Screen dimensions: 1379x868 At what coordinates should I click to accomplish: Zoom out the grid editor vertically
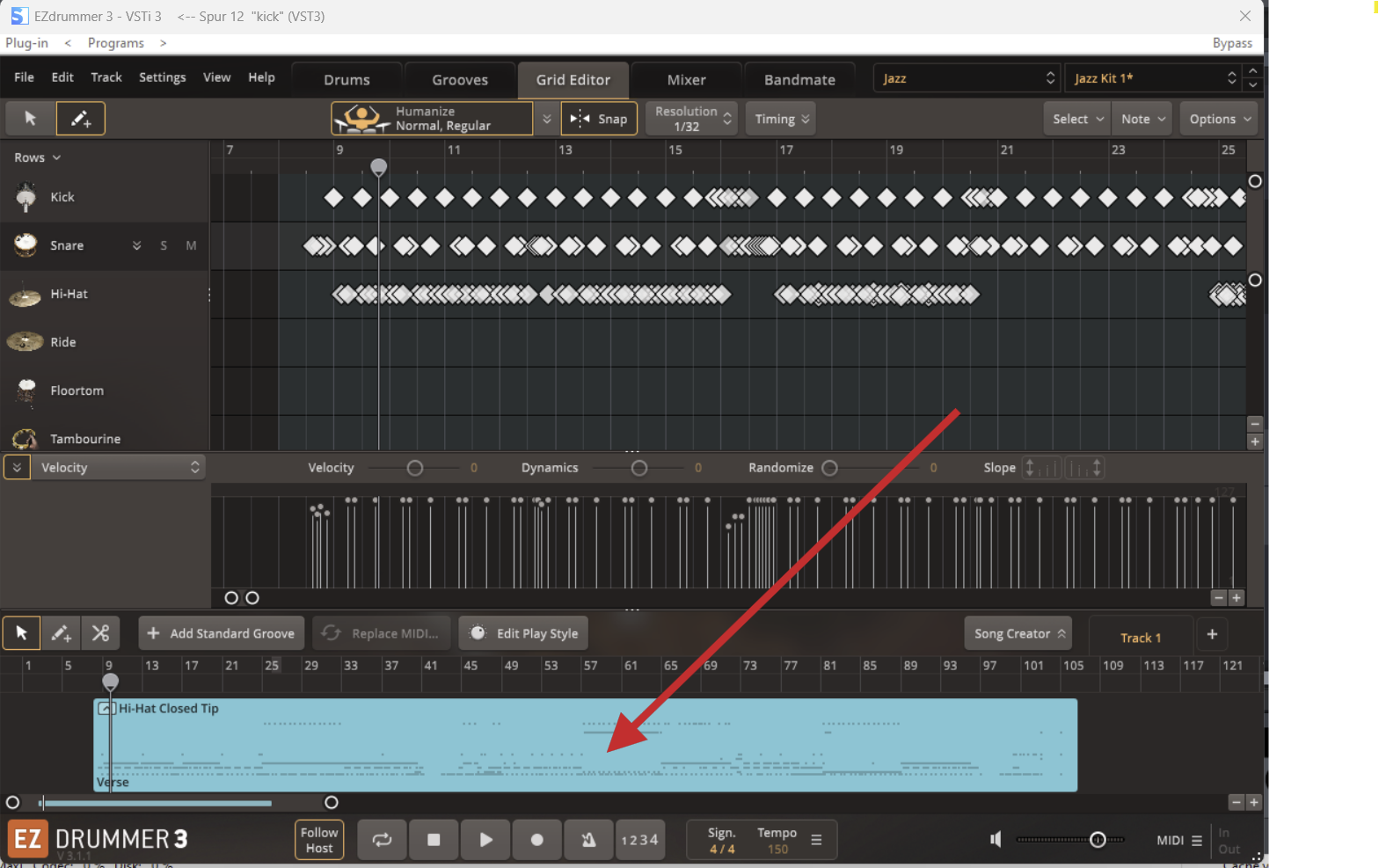tap(1255, 424)
